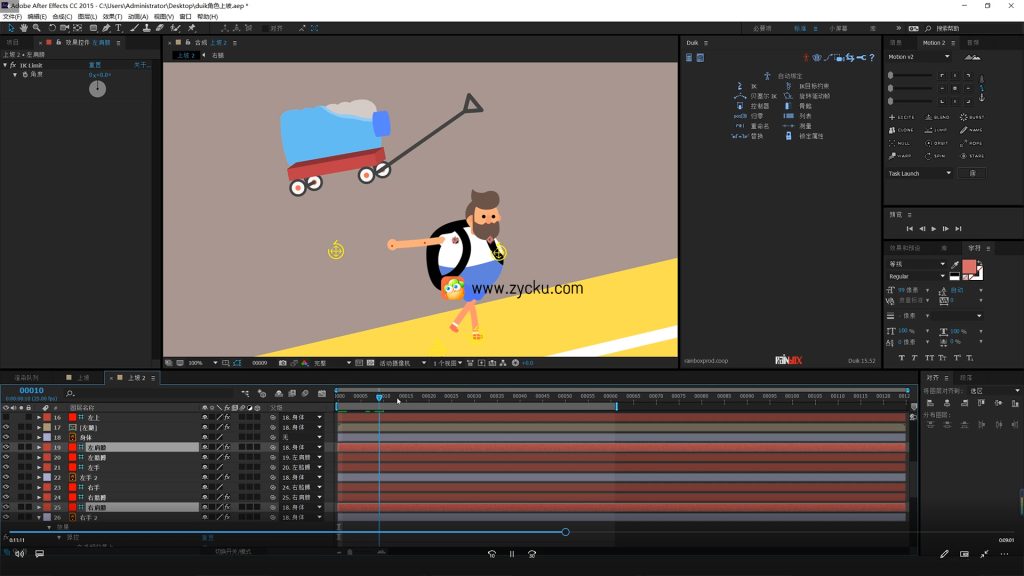Select the Zoom magnifier tool
This screenshot has width=1024, height=576.
pyautogui.click(x=37, y=28)
